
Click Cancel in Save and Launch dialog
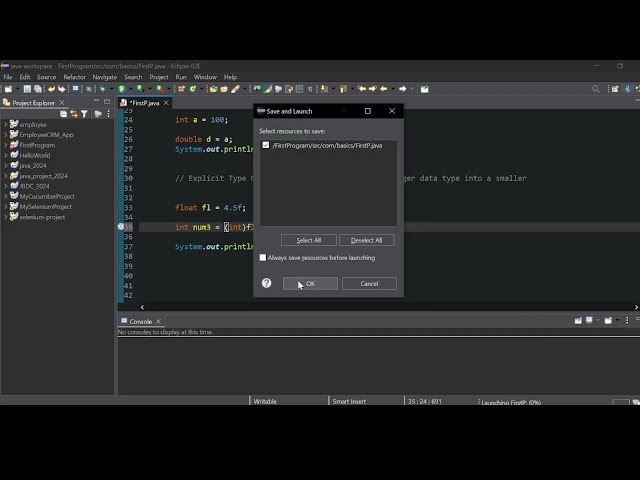pyautogui.click(x=369, y=283)
